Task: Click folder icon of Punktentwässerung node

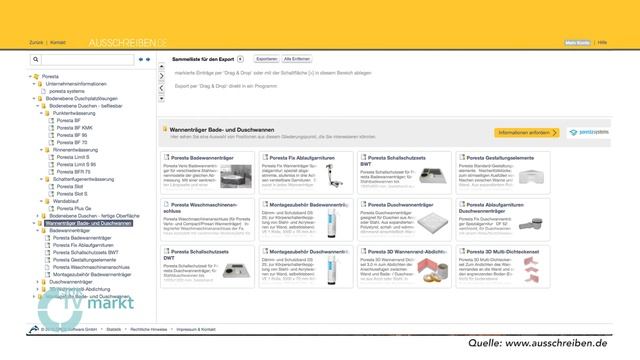Action: (47, 113)
